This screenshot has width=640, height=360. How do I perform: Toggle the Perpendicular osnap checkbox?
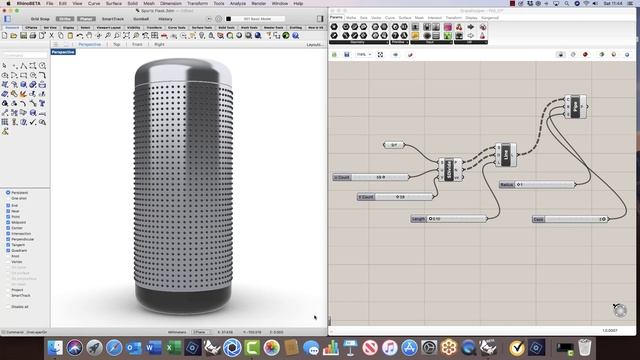click(8, 239)
